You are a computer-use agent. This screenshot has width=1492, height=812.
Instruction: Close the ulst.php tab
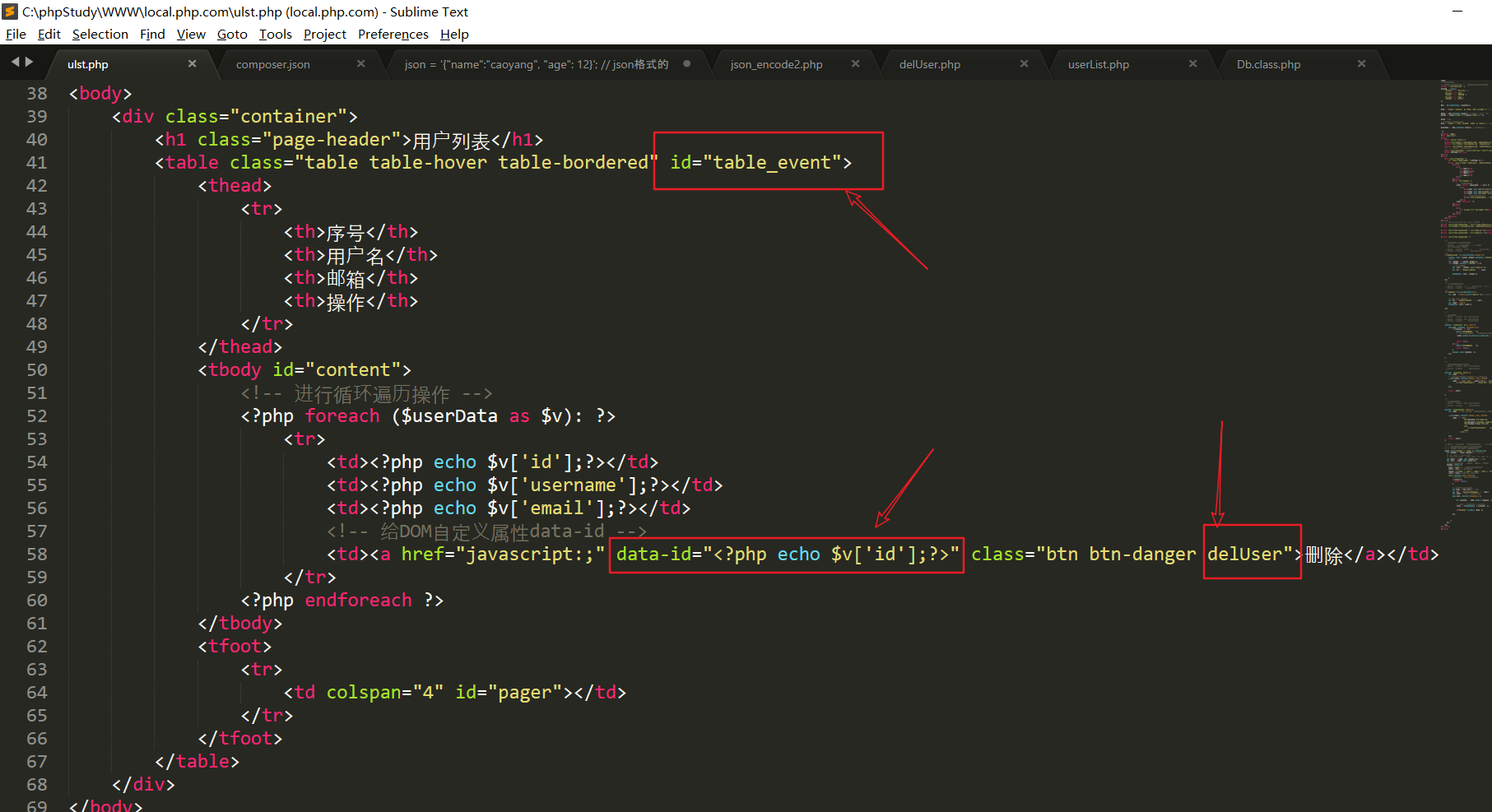coord(192,64)
